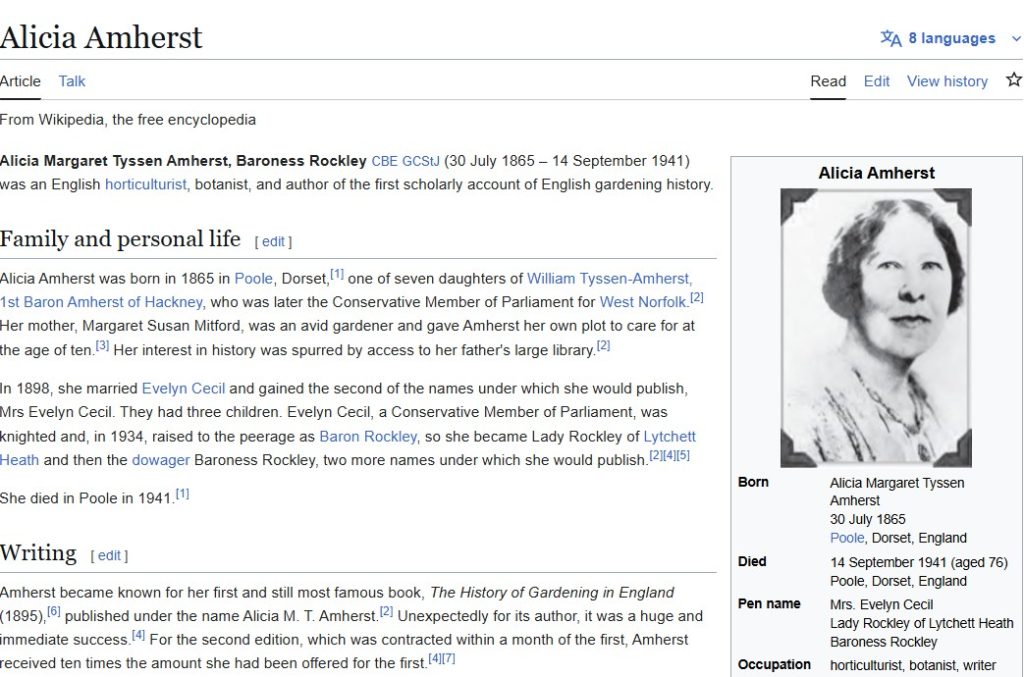1024x677 pixels.
Task: Click the language switcher icon
Action: tap(890, 38)
